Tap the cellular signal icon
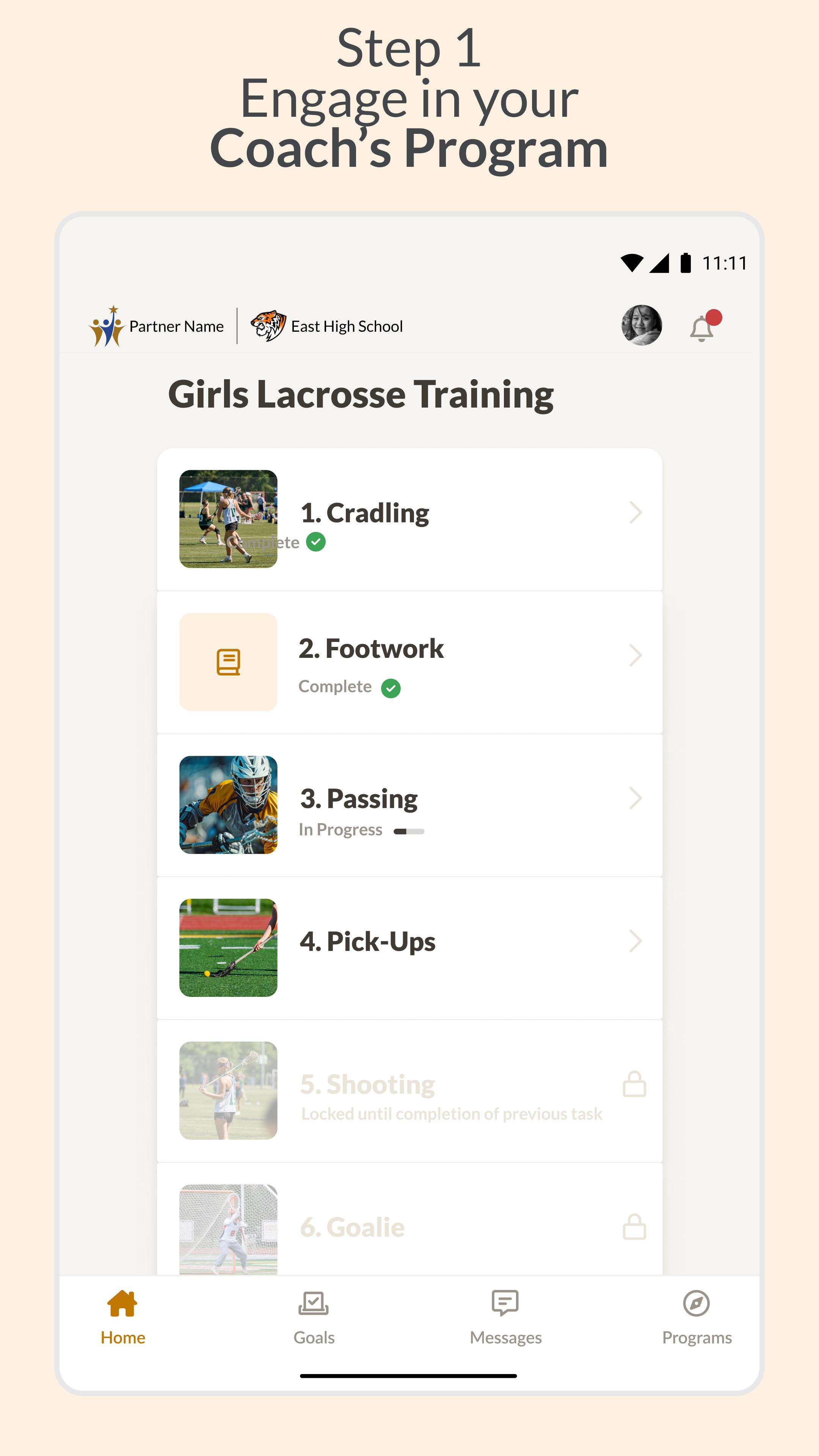Viewport: 819px width, 1456px height. pyautogui.click(x=659, y=263)
